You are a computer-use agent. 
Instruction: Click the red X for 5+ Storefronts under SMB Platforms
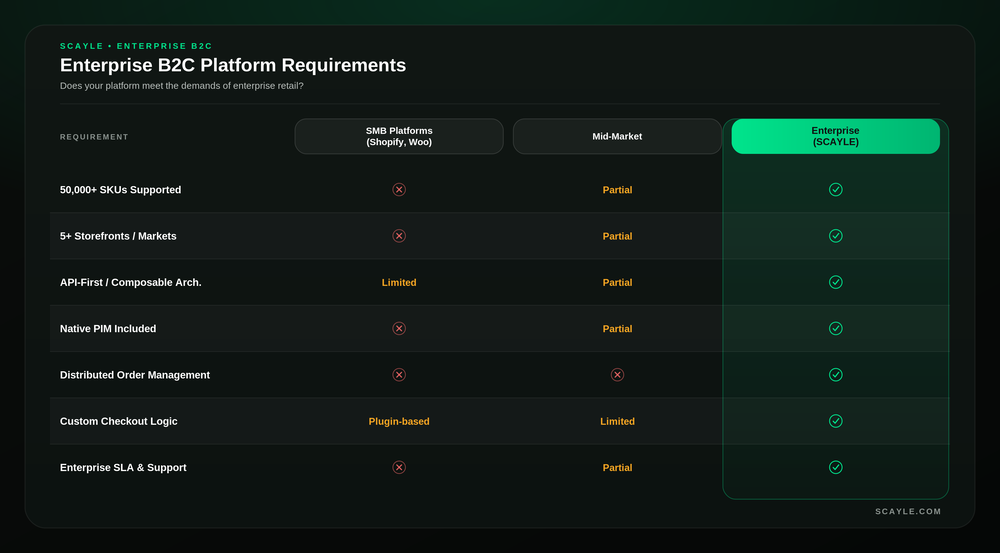tap(399, 236)
